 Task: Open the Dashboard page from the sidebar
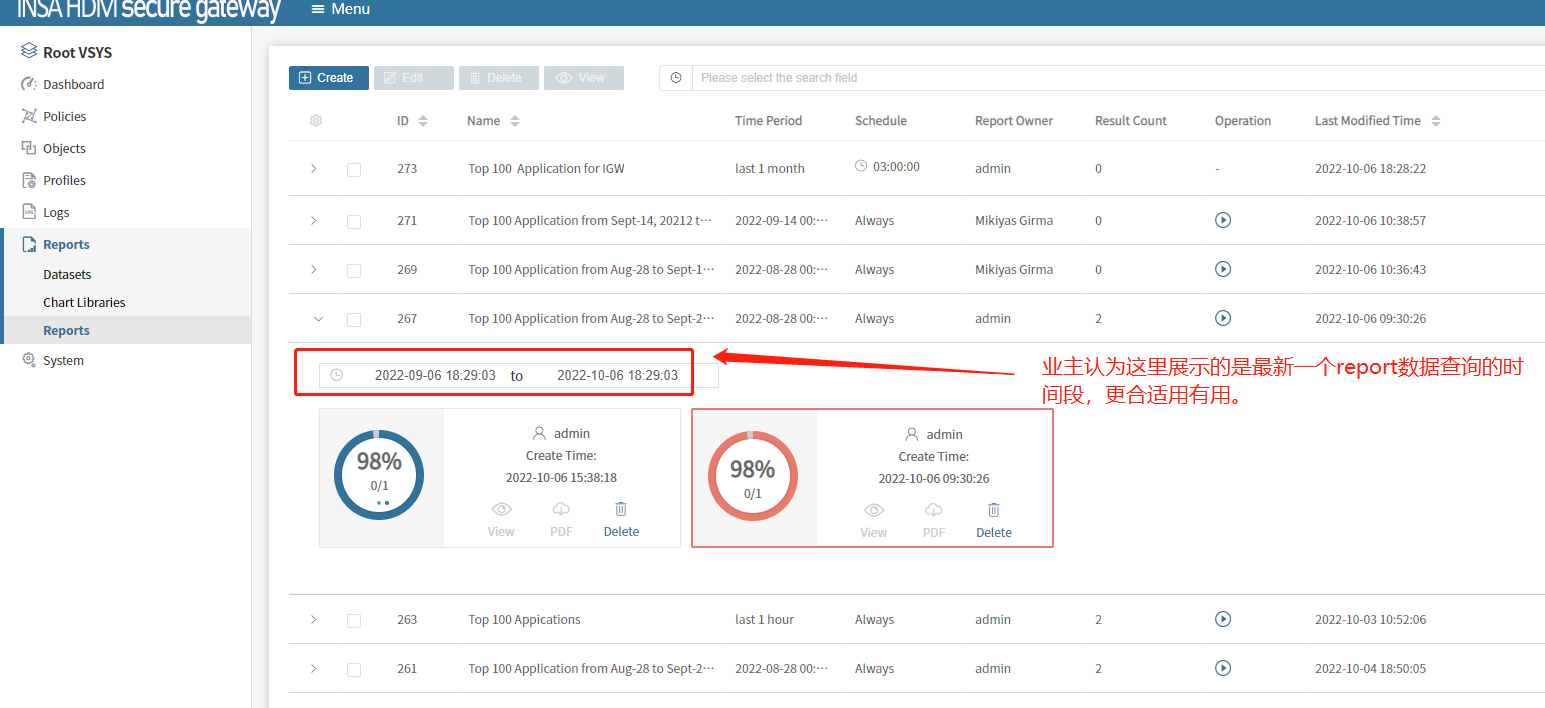[73, 85]
